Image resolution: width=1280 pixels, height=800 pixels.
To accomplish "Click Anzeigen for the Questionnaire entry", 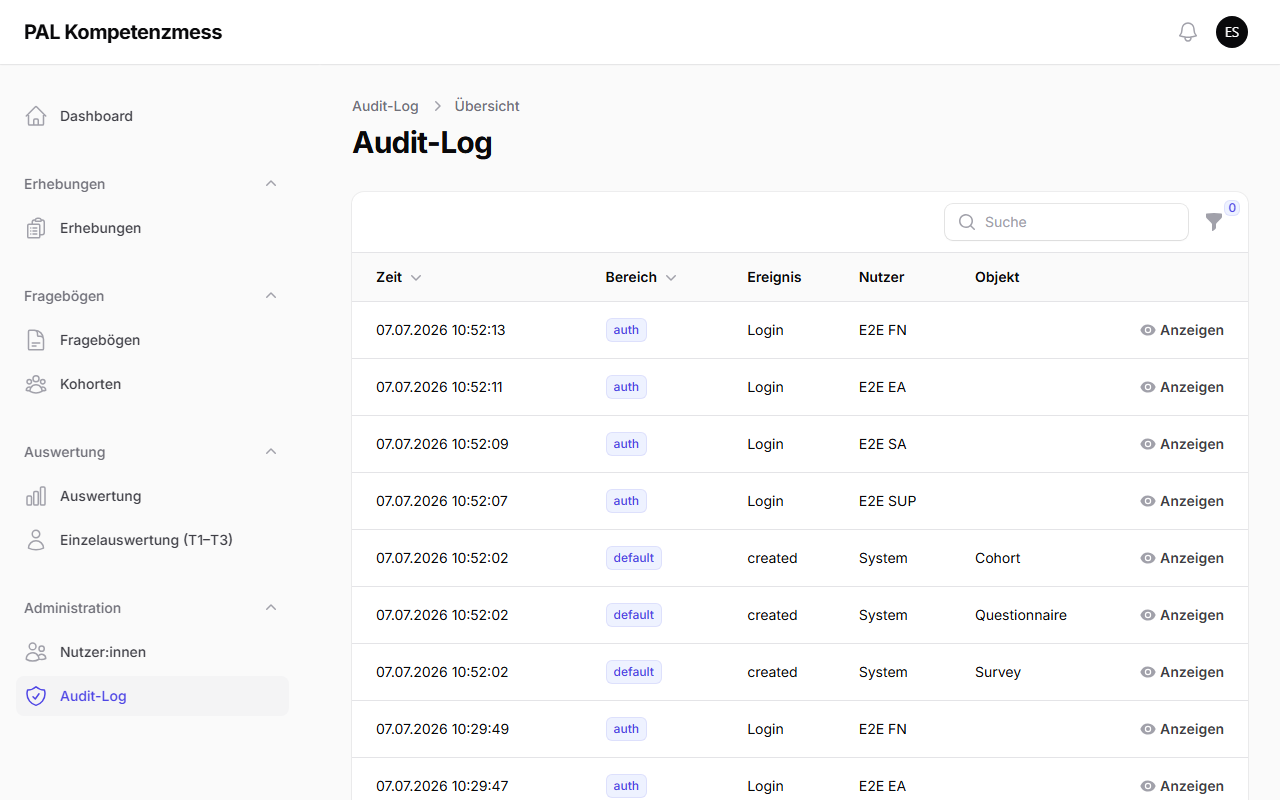I will 1182,615.
